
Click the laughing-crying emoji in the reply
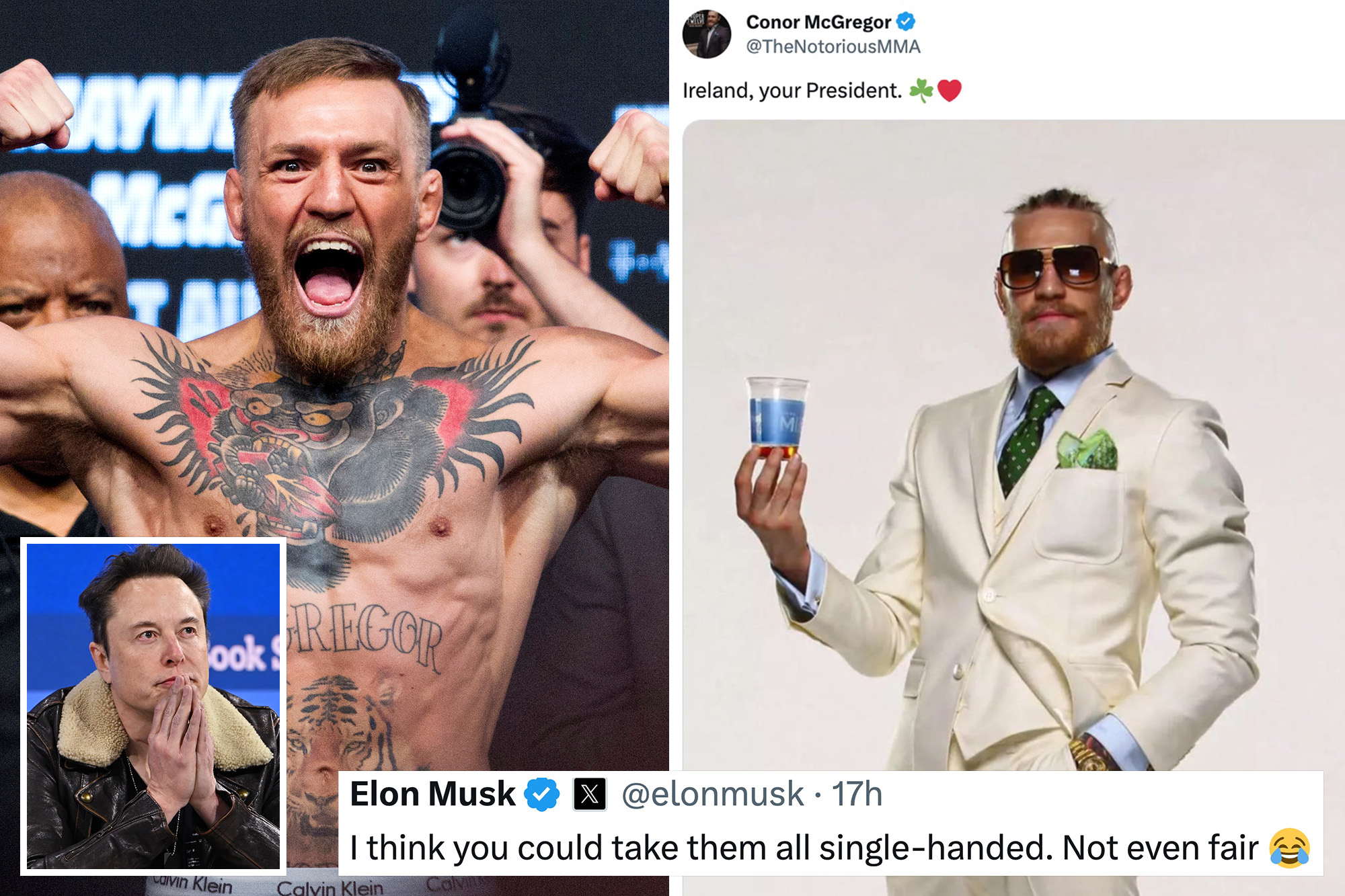click(1289, 848)
